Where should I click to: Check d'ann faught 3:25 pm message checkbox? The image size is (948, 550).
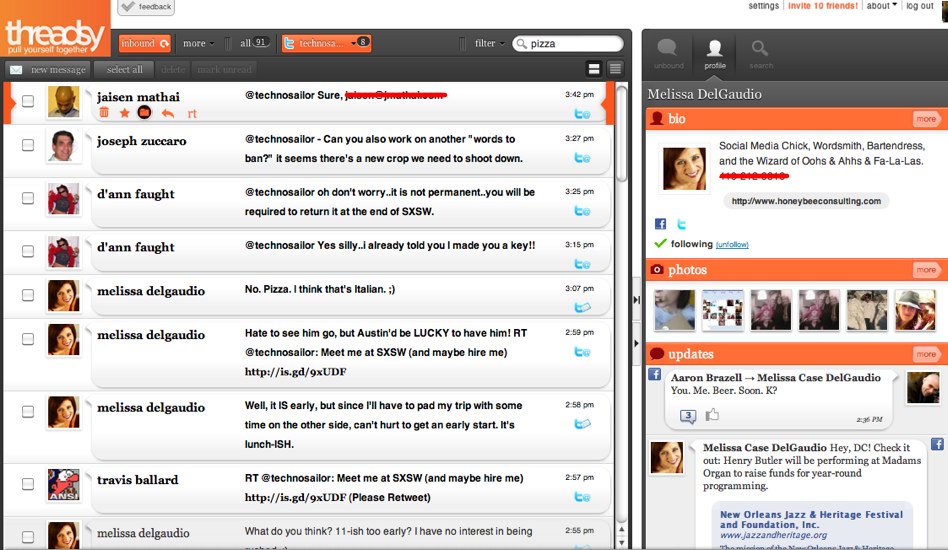pyautogui.click(x=28, y=198)
